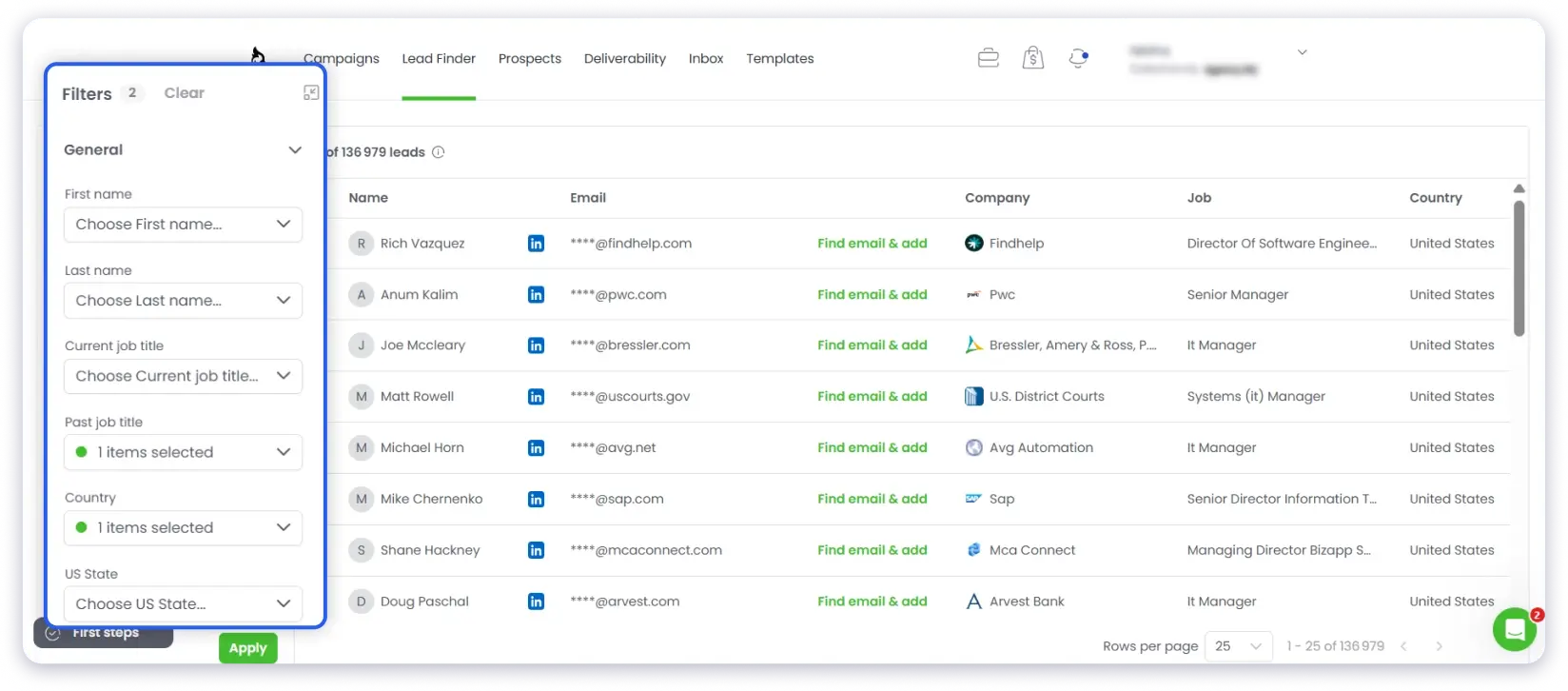
Task: Click the table vertical scrollbar
Action: point(1519,268)
